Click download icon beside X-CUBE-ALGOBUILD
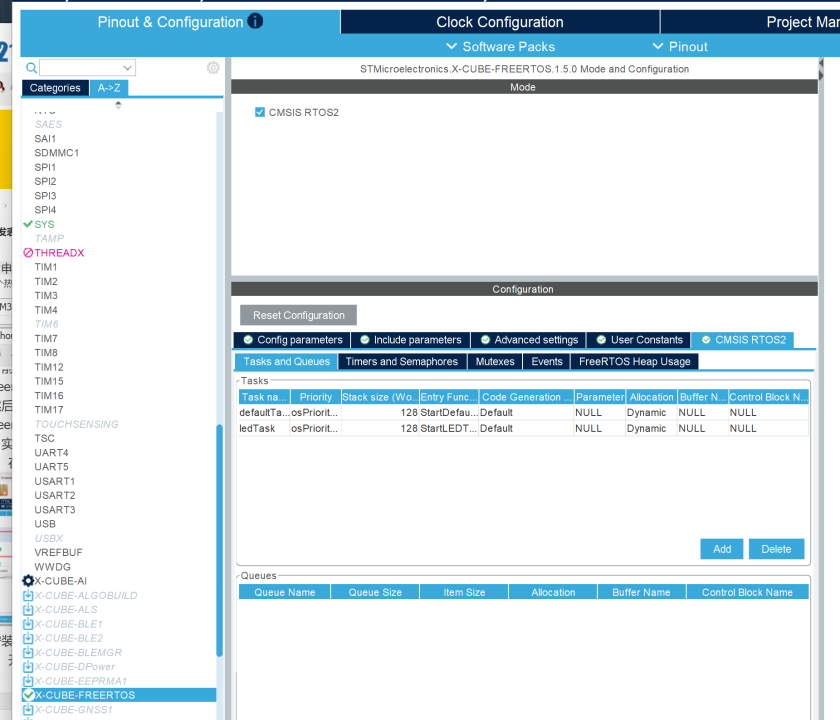This screenshot has height=720, width=840. (x=28, y=595)
